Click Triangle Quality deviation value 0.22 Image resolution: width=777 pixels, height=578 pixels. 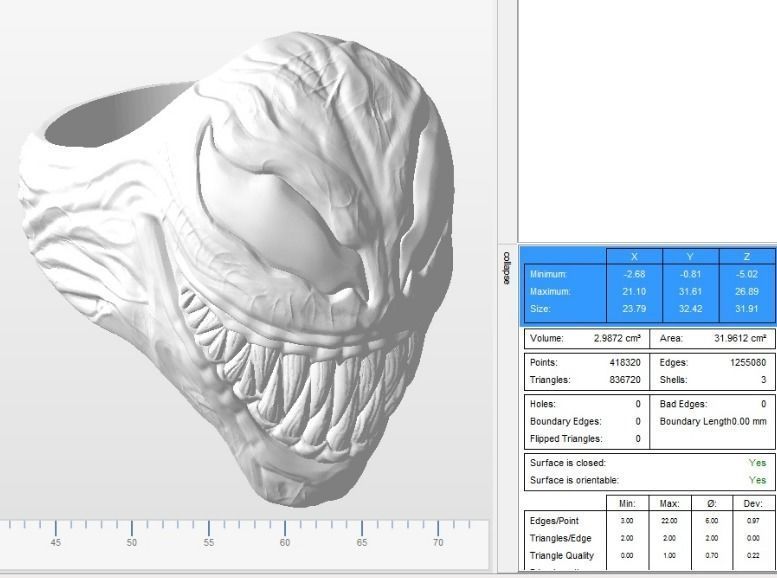click(753, 556)
